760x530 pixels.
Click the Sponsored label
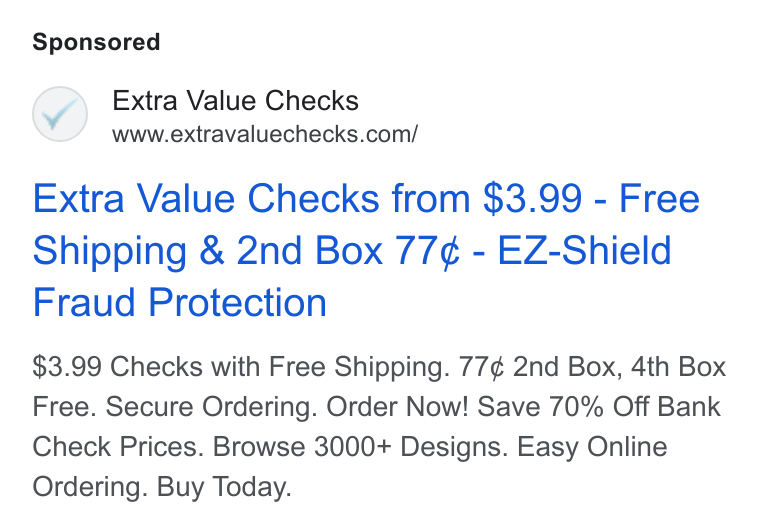point(96,42)
